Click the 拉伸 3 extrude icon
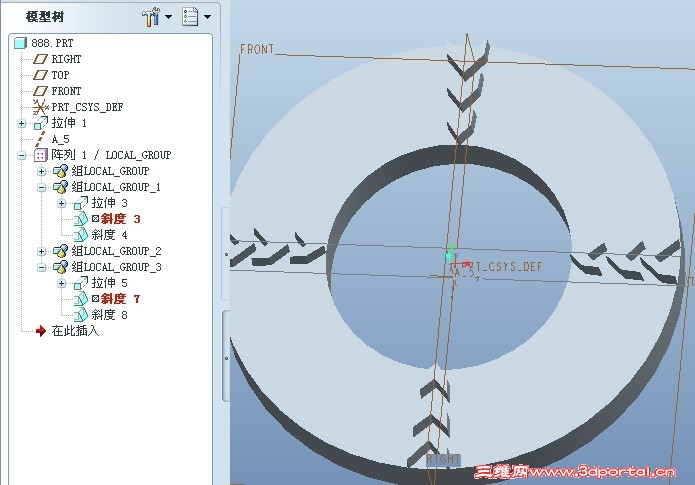Screen dimensions: 695x485 click(81, 203)
